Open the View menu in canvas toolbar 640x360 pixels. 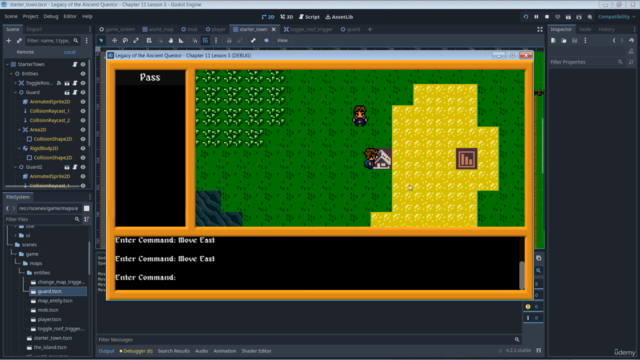pos(282,40)
